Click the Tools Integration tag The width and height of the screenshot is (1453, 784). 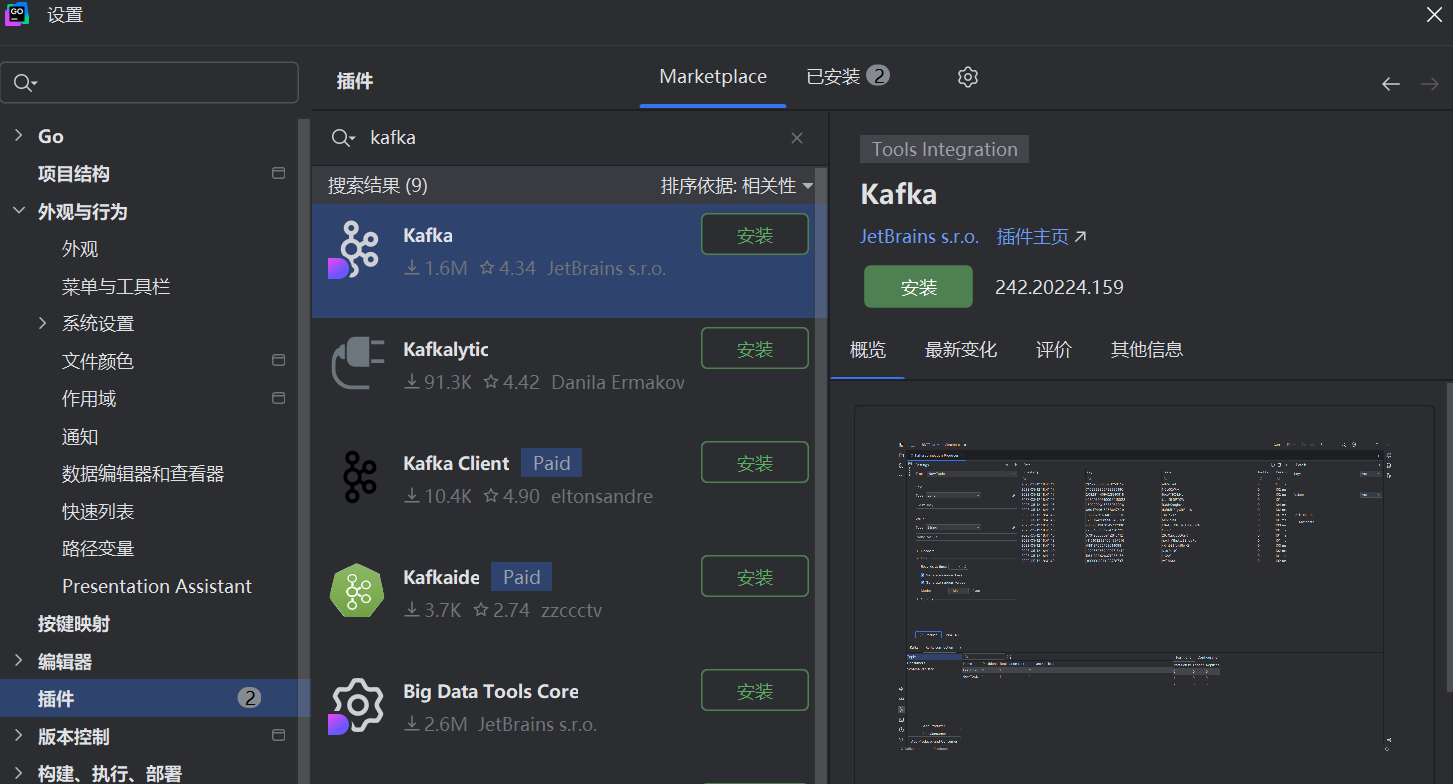click(x=944, y=149)
